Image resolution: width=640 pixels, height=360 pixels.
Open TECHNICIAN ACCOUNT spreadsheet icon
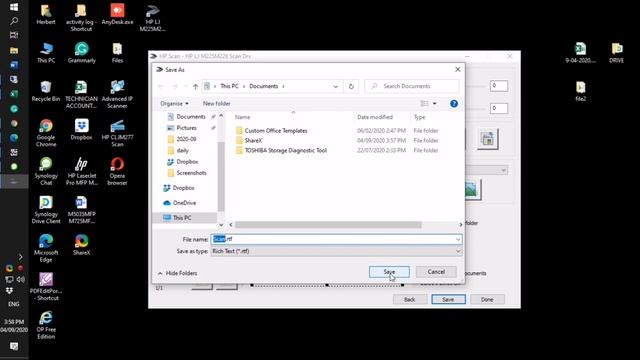pos(81,94)
